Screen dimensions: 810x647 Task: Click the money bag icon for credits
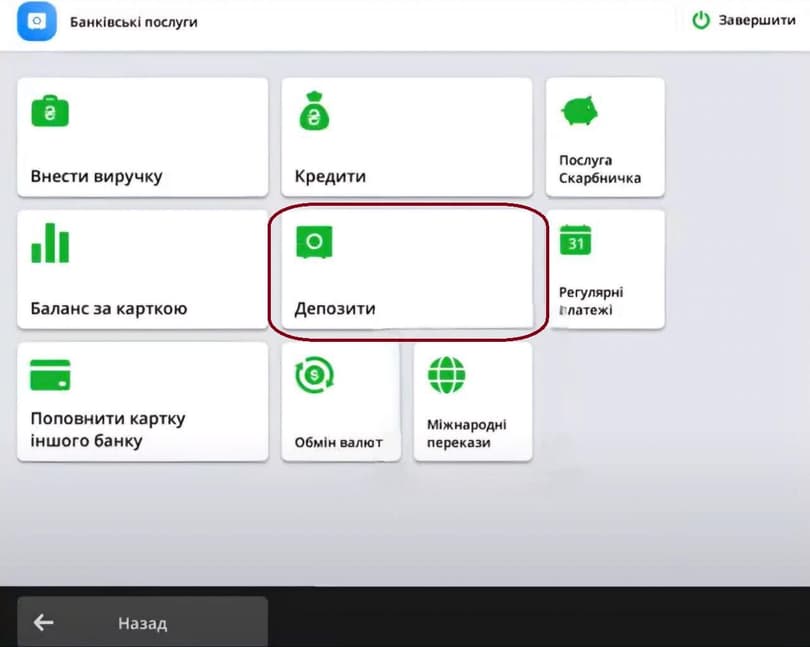[x=314, y=111]
